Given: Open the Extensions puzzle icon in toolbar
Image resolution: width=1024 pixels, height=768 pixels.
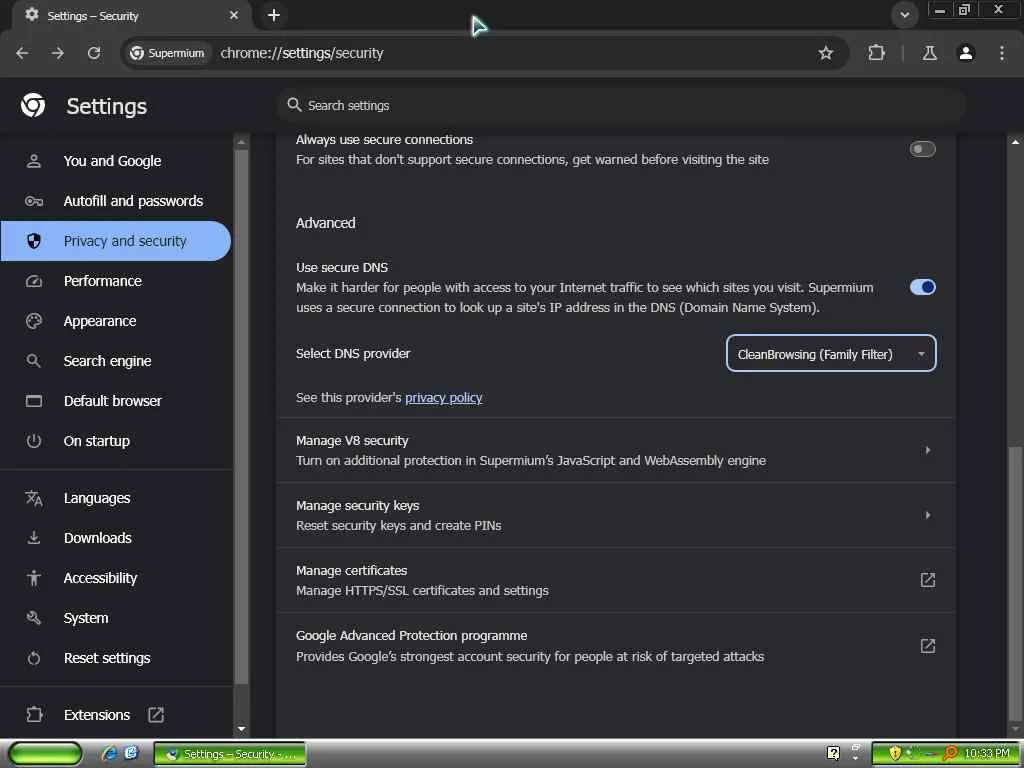Looking at the screenshot, I should pyautogui.click(x=876, y=53).
